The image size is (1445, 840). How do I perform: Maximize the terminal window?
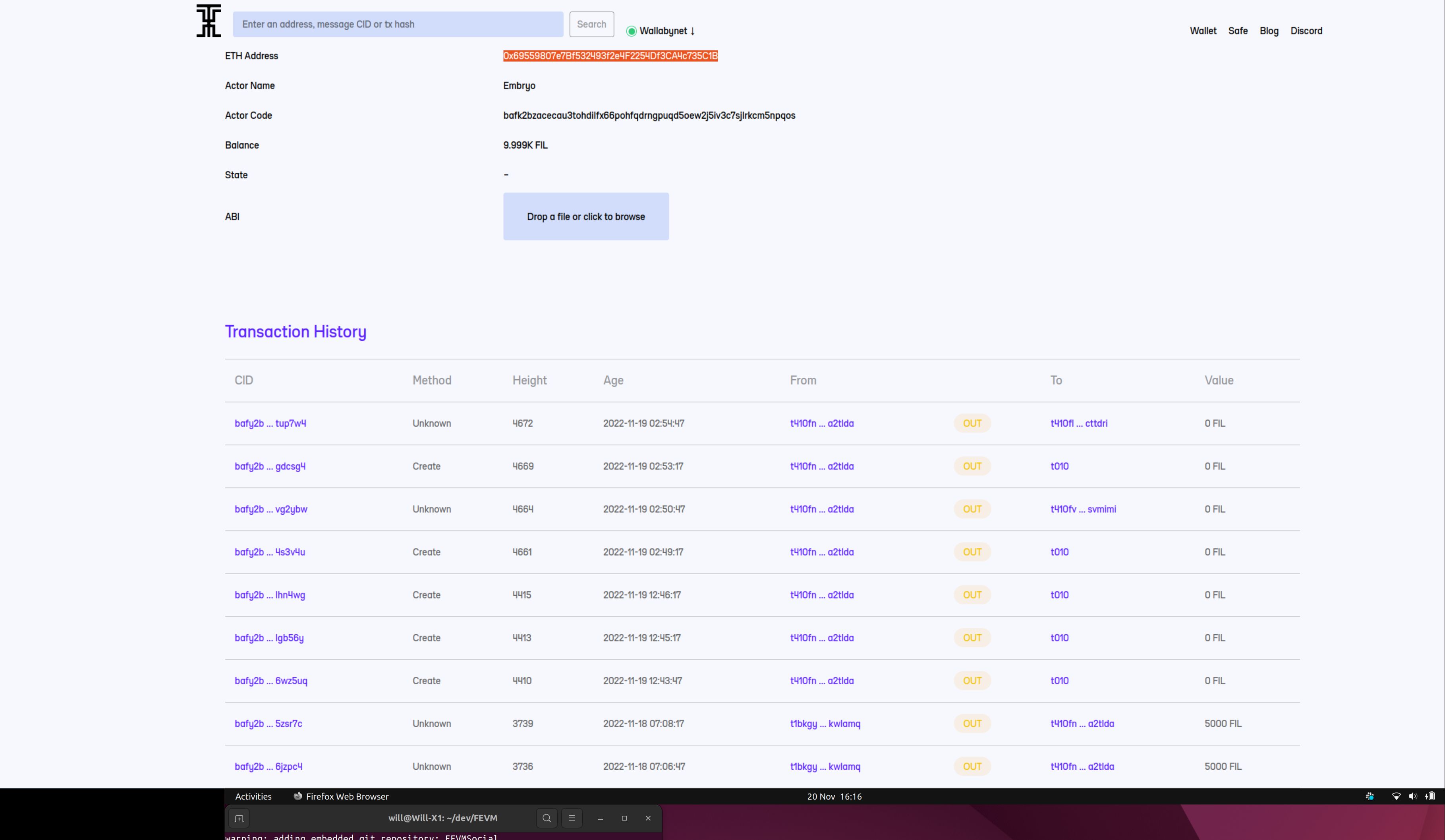coord(624,818)
